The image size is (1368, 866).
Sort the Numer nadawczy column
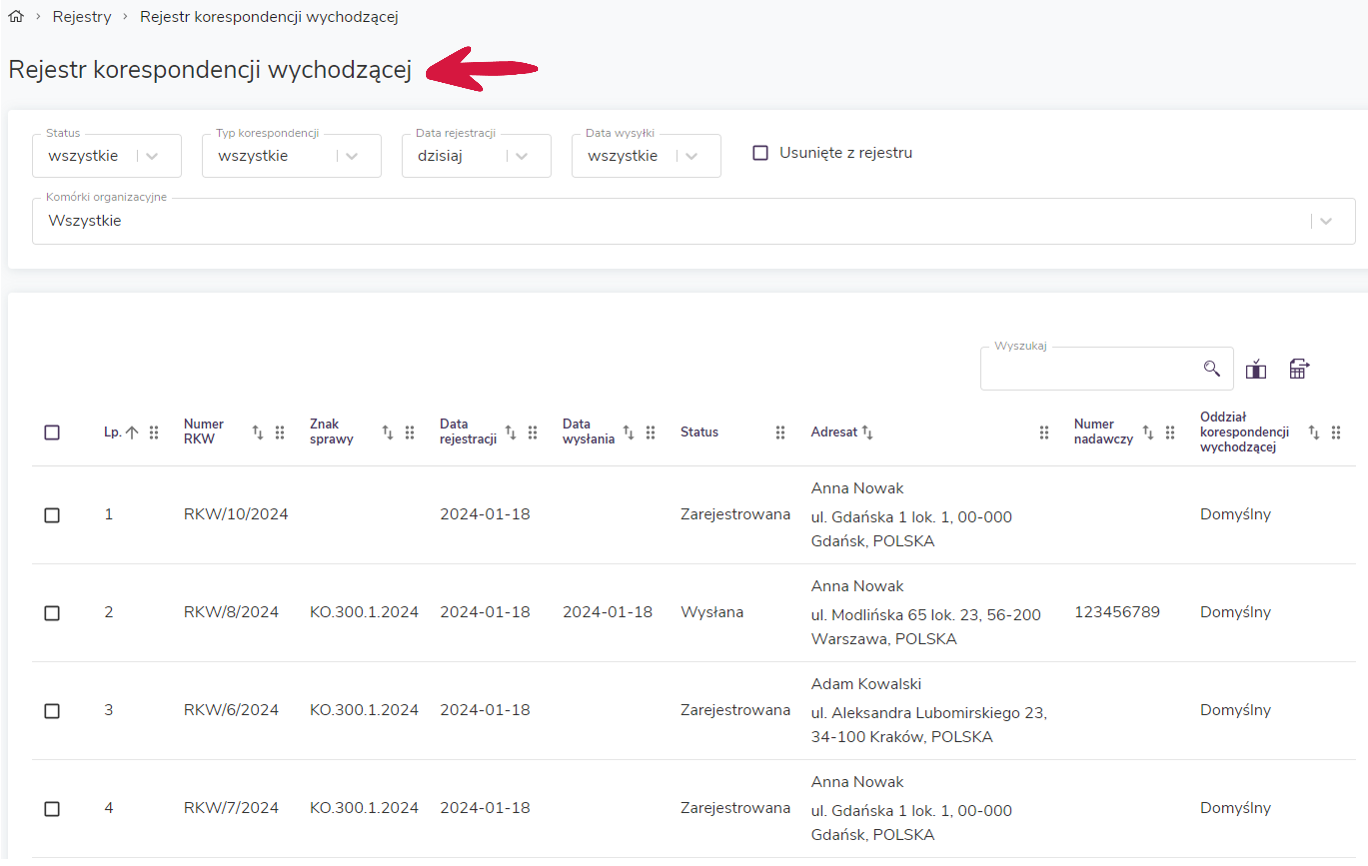(x=1148, y=432)
